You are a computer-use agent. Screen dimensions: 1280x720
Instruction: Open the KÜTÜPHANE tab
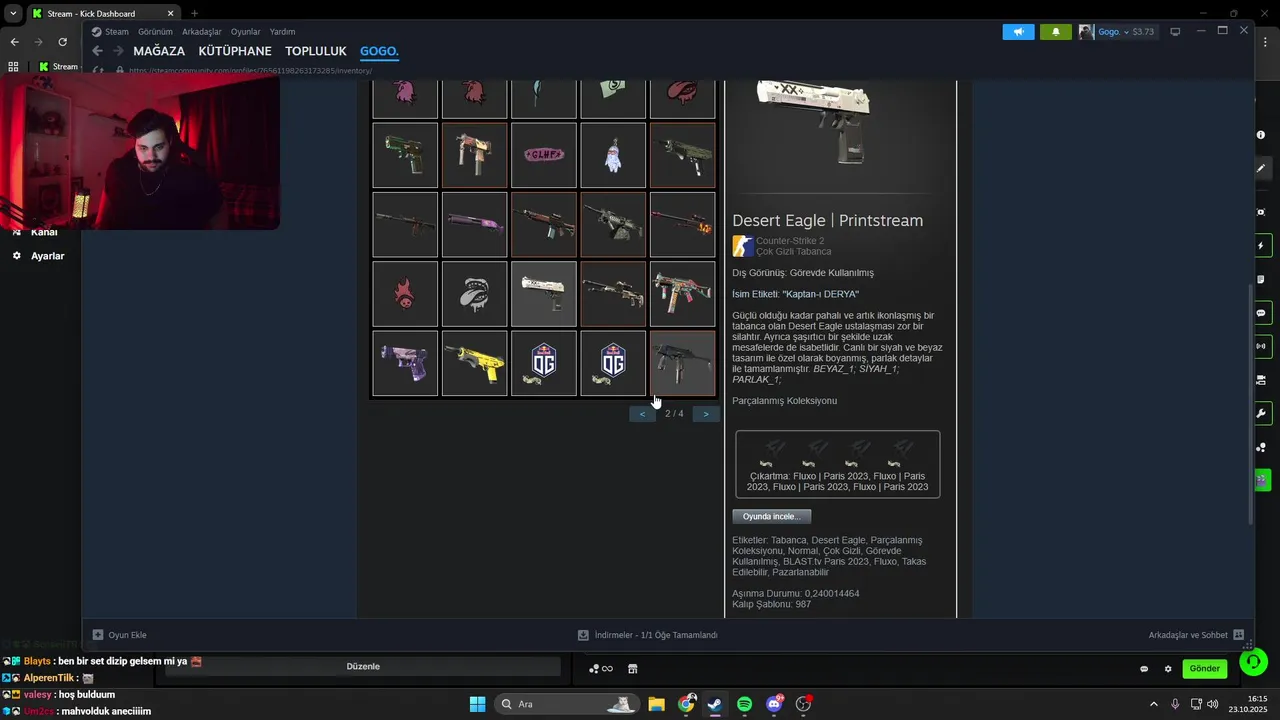235,51
